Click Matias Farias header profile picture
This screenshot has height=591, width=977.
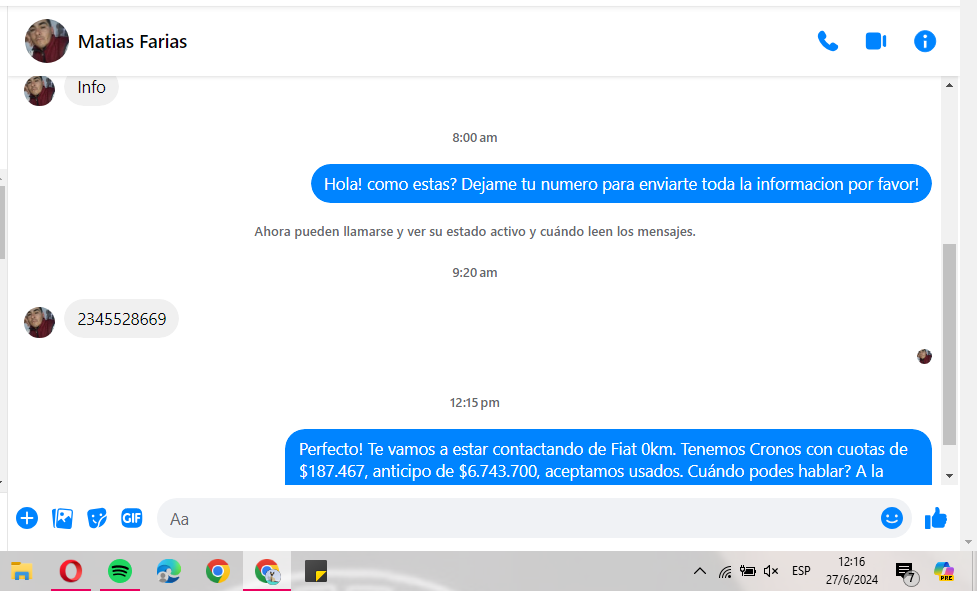point(46,41)
